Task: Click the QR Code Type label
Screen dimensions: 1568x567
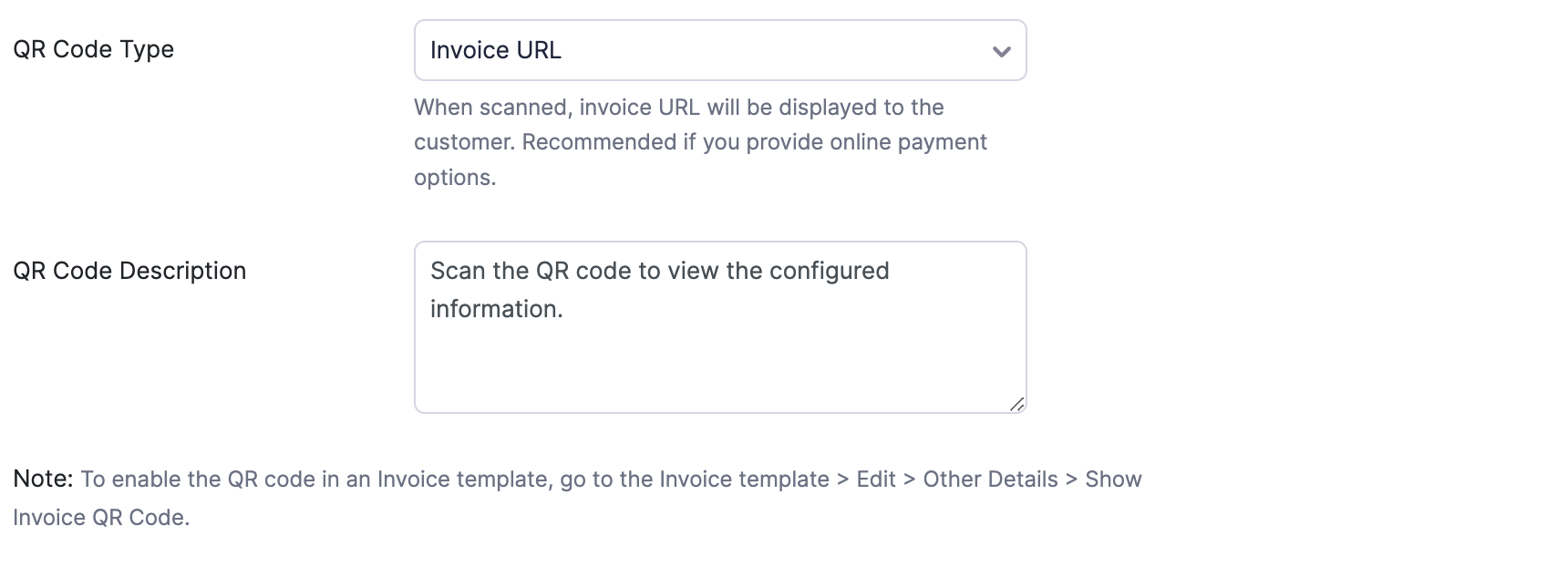Action: coord(93,50)
